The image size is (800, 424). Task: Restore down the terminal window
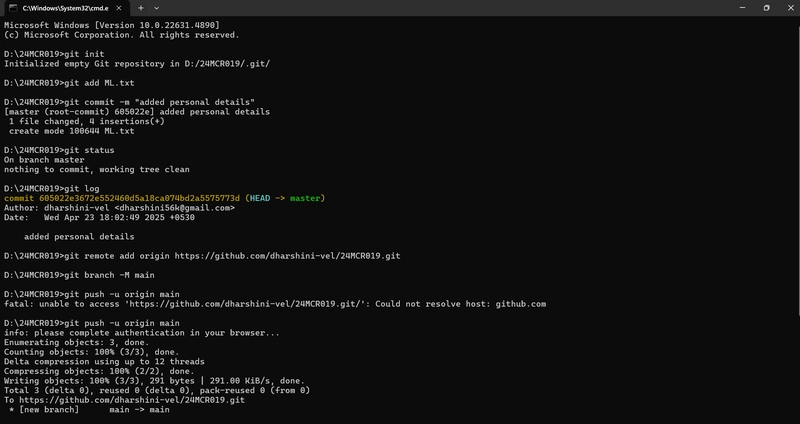pyautogui.click(x=766, y=8)
